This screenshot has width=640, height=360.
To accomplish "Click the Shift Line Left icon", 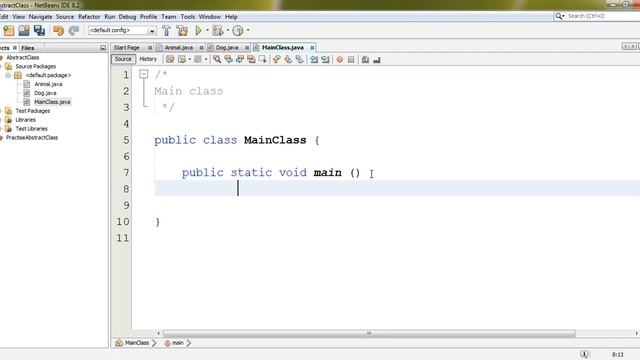I will click(314, 60).
